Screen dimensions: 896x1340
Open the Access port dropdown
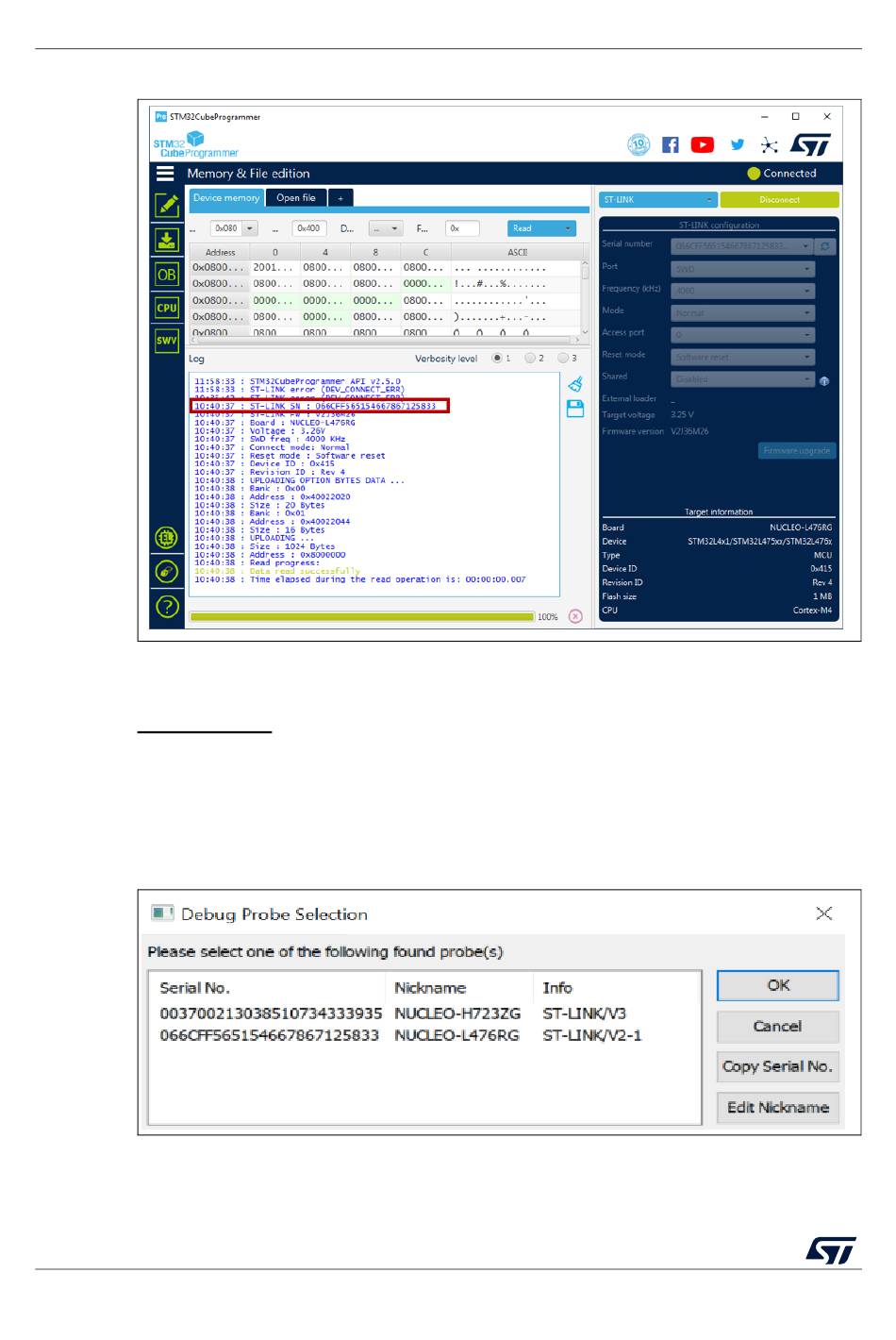pos(742,335)
